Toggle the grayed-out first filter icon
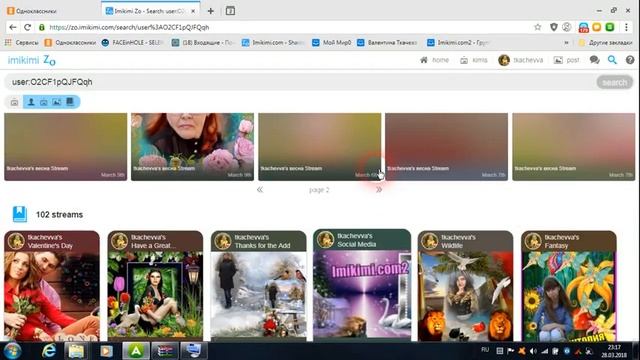This screenshot has width=640, height=360. coord(14,102)
